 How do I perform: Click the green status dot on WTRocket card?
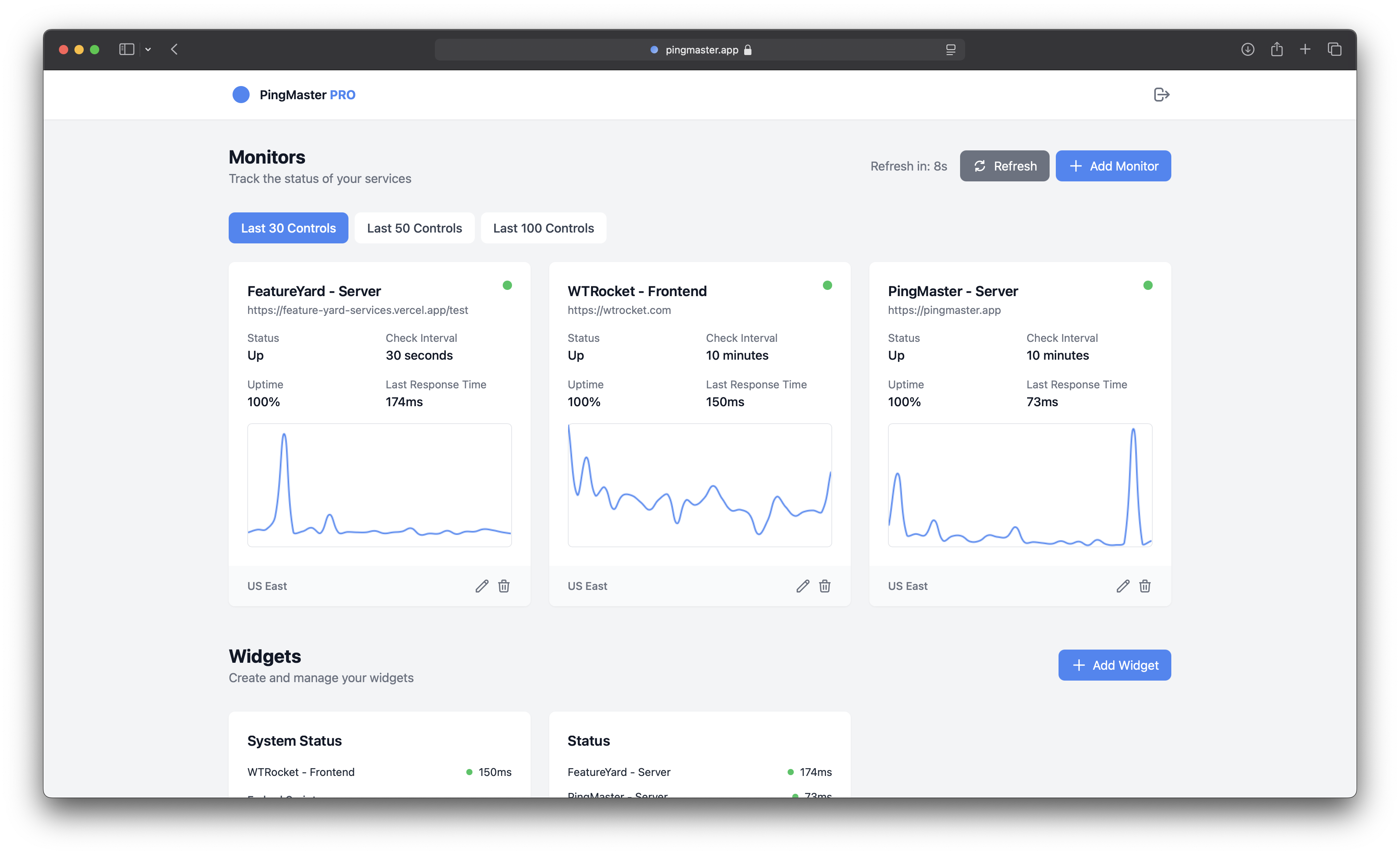pyautogui.click(x=827, y=285)
